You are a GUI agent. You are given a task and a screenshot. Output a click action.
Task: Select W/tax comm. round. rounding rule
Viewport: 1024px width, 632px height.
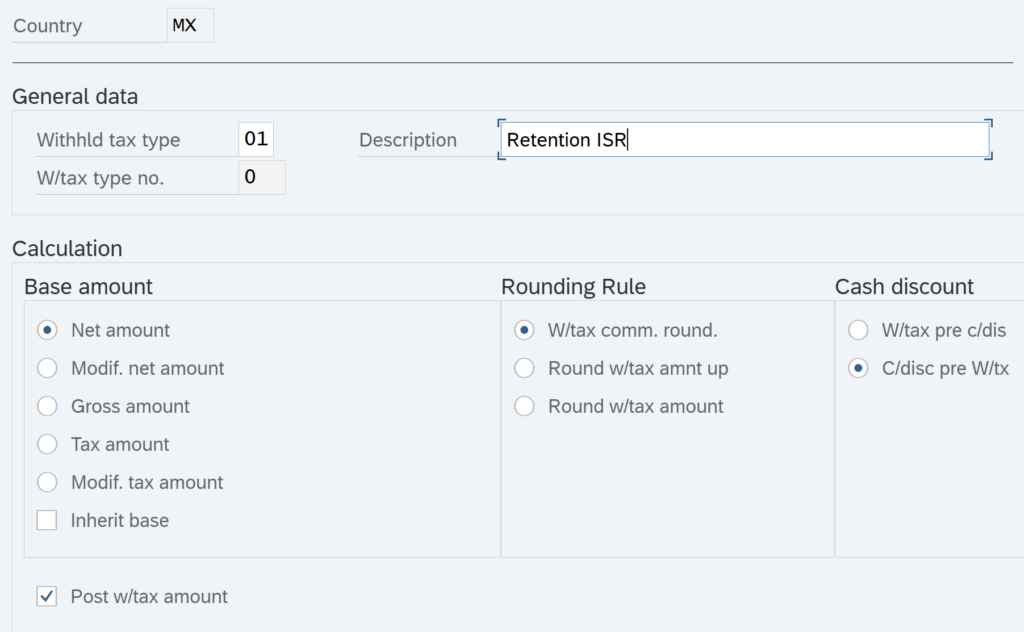(524, 330)
